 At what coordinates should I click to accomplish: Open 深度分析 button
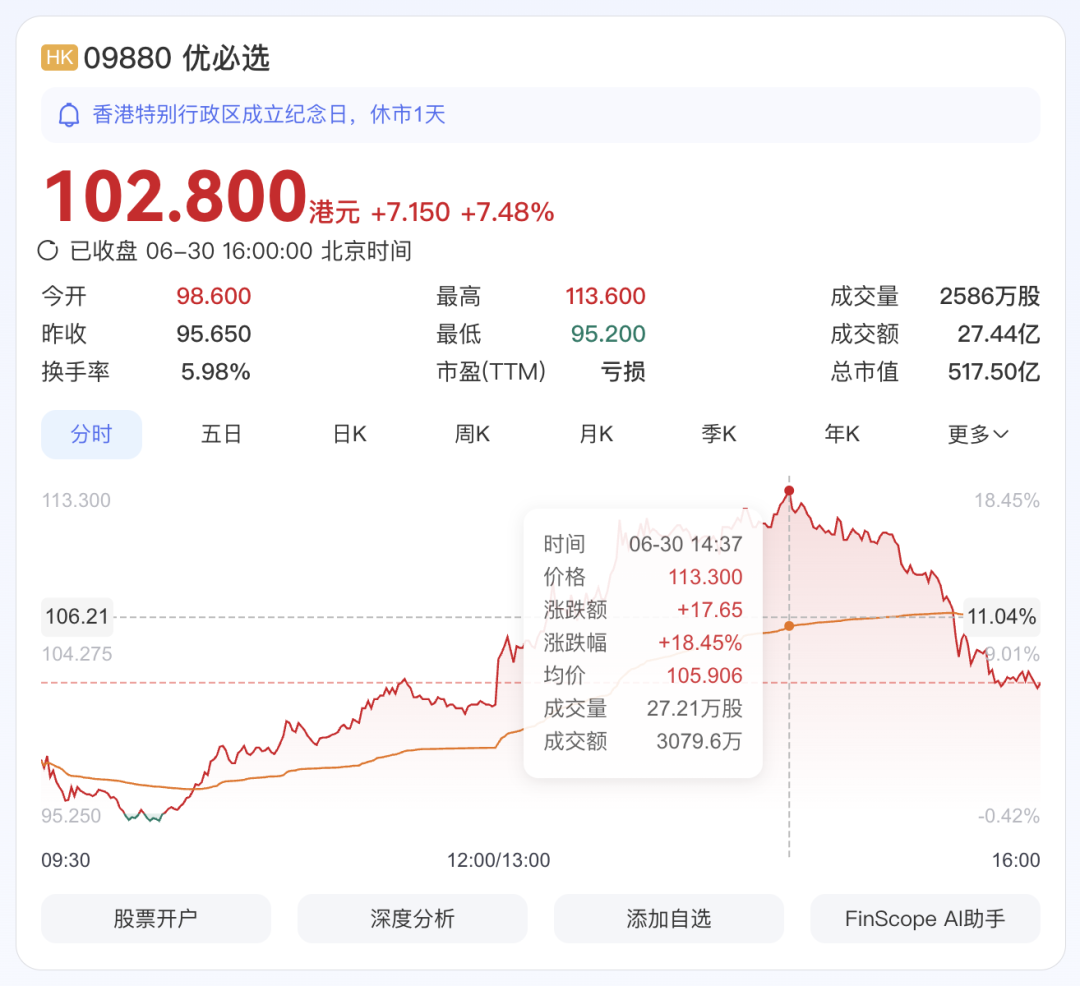pos(413,919)
